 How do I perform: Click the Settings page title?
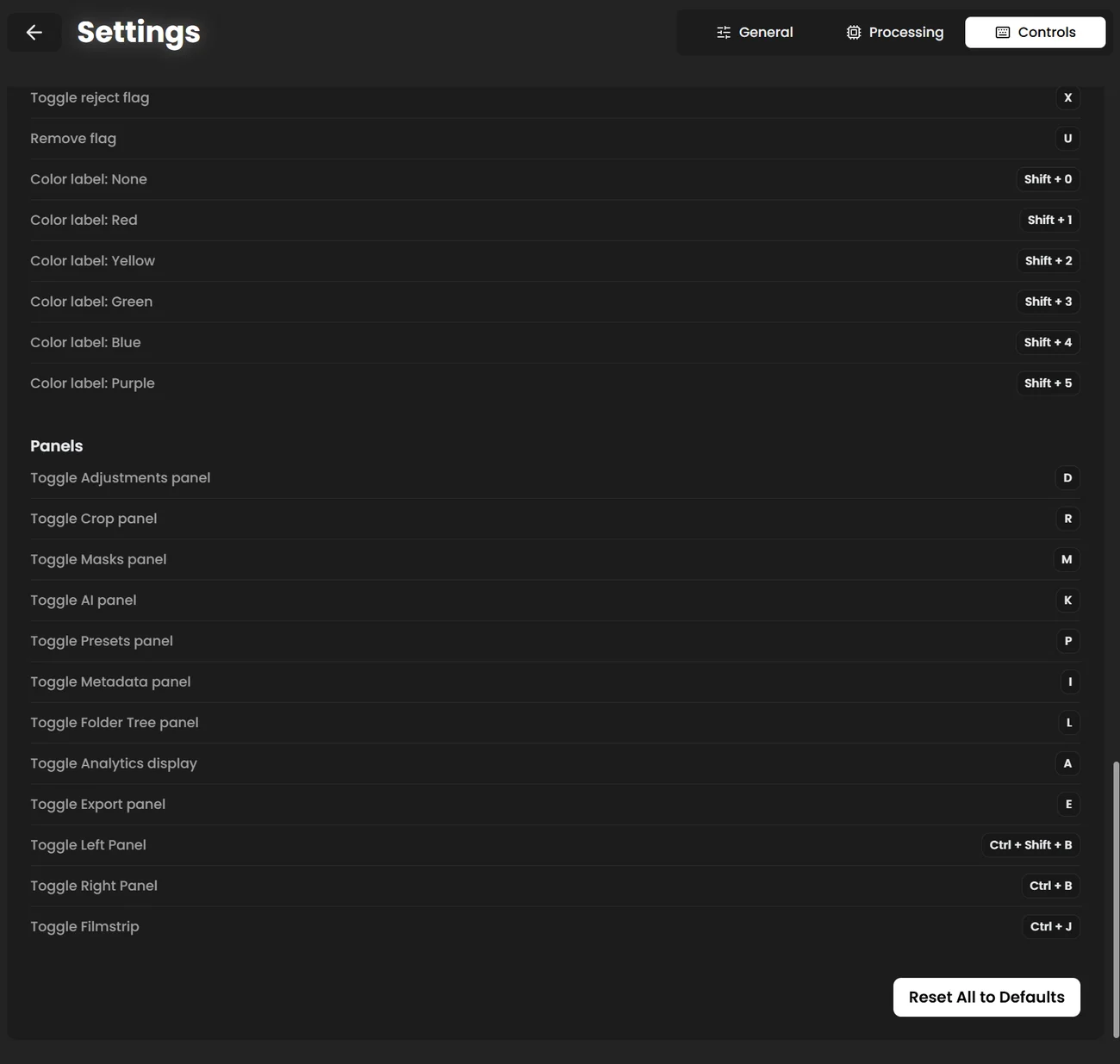coord(139,33)
